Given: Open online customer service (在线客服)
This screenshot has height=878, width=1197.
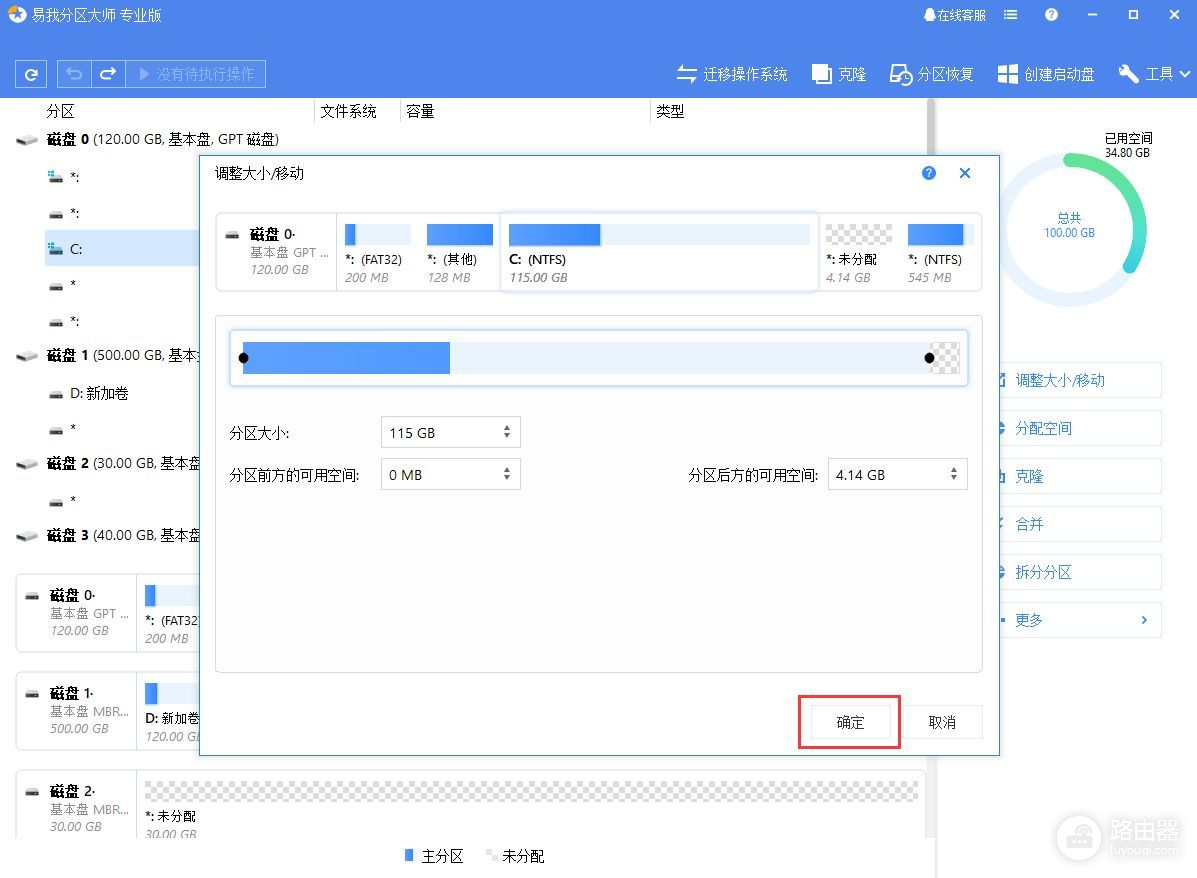Looking at the screenshot, I should point(954,15).
